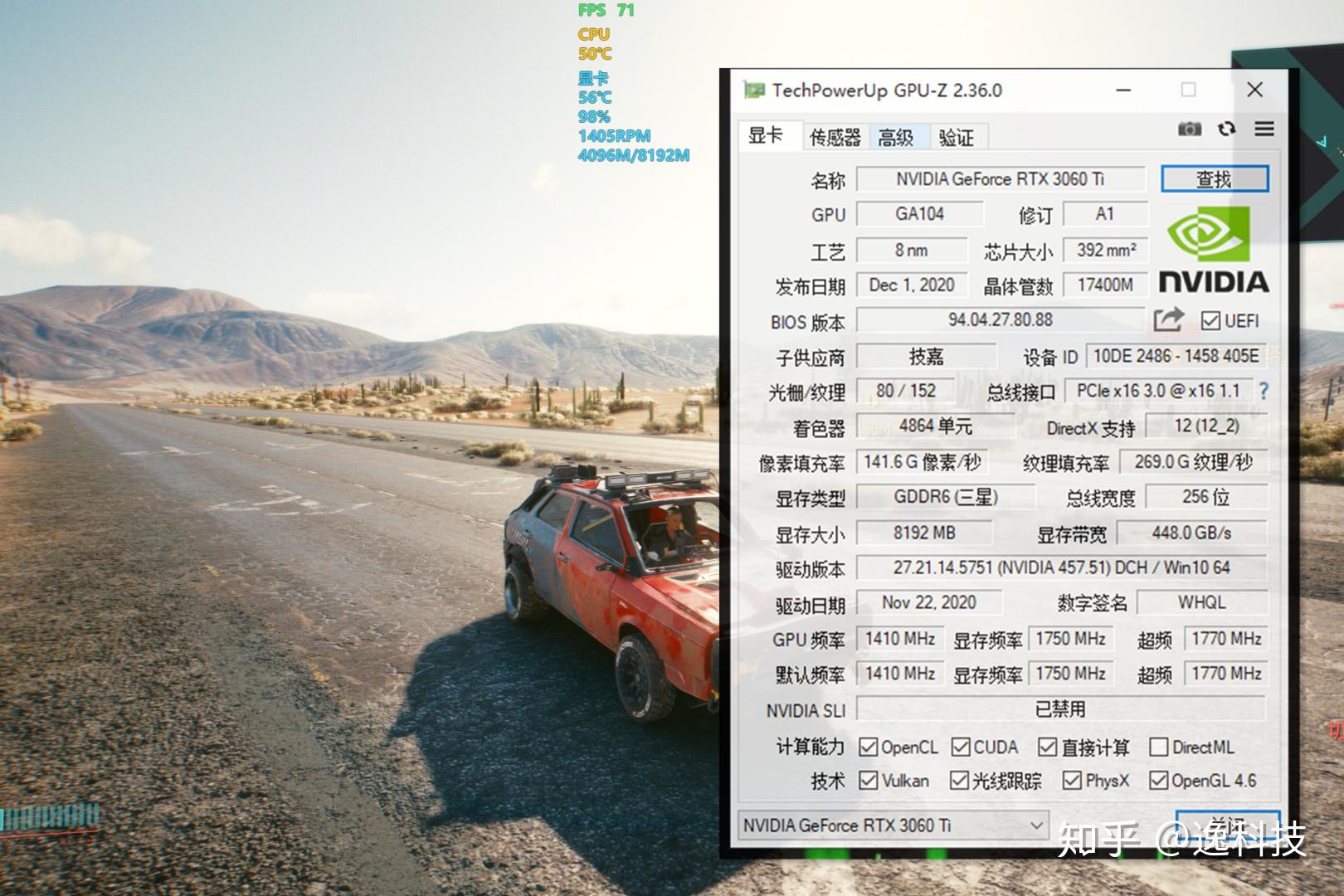Click the 269.0 G 纹理/秒 fillrate value
Image resolution: width=1344 pixels, height=896 pixels.
[x=1194, y=462]
